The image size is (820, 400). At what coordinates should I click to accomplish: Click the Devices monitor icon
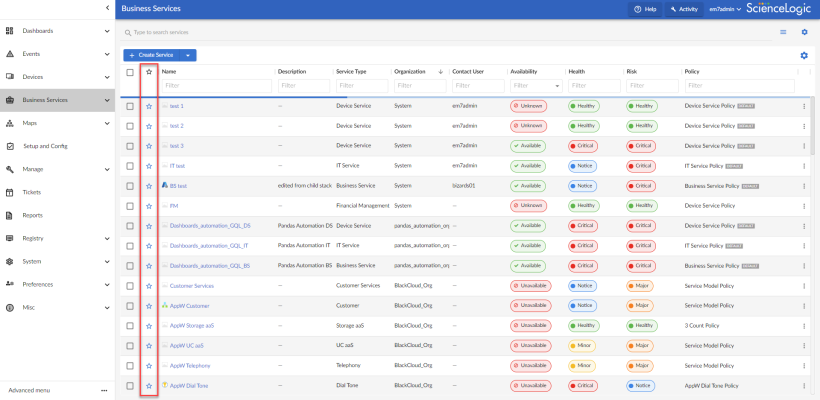[9, 77]
